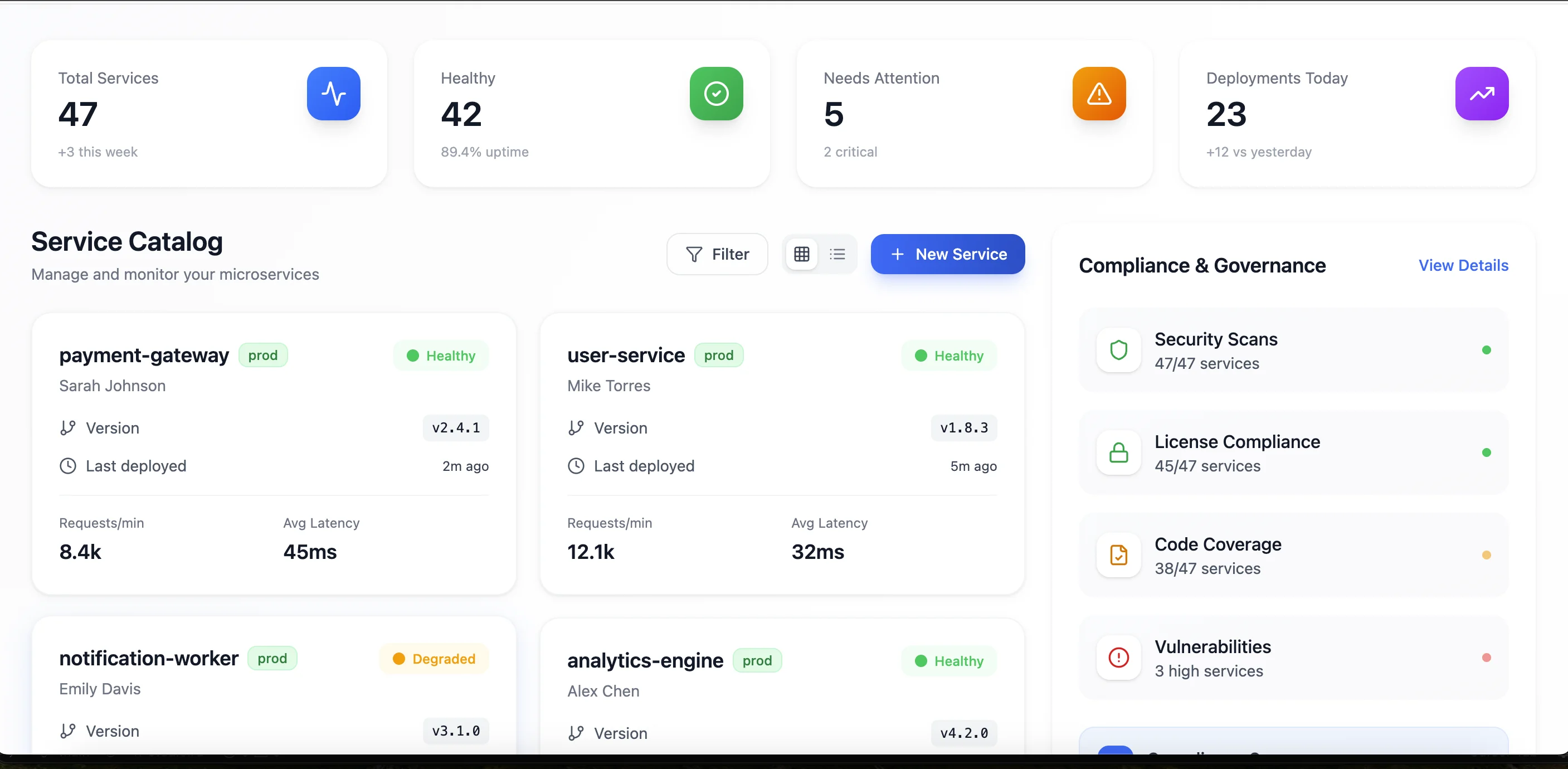Click the Total Services activity pulse icon
Viewport: 1568px width, 769px height.
(334, 93)
